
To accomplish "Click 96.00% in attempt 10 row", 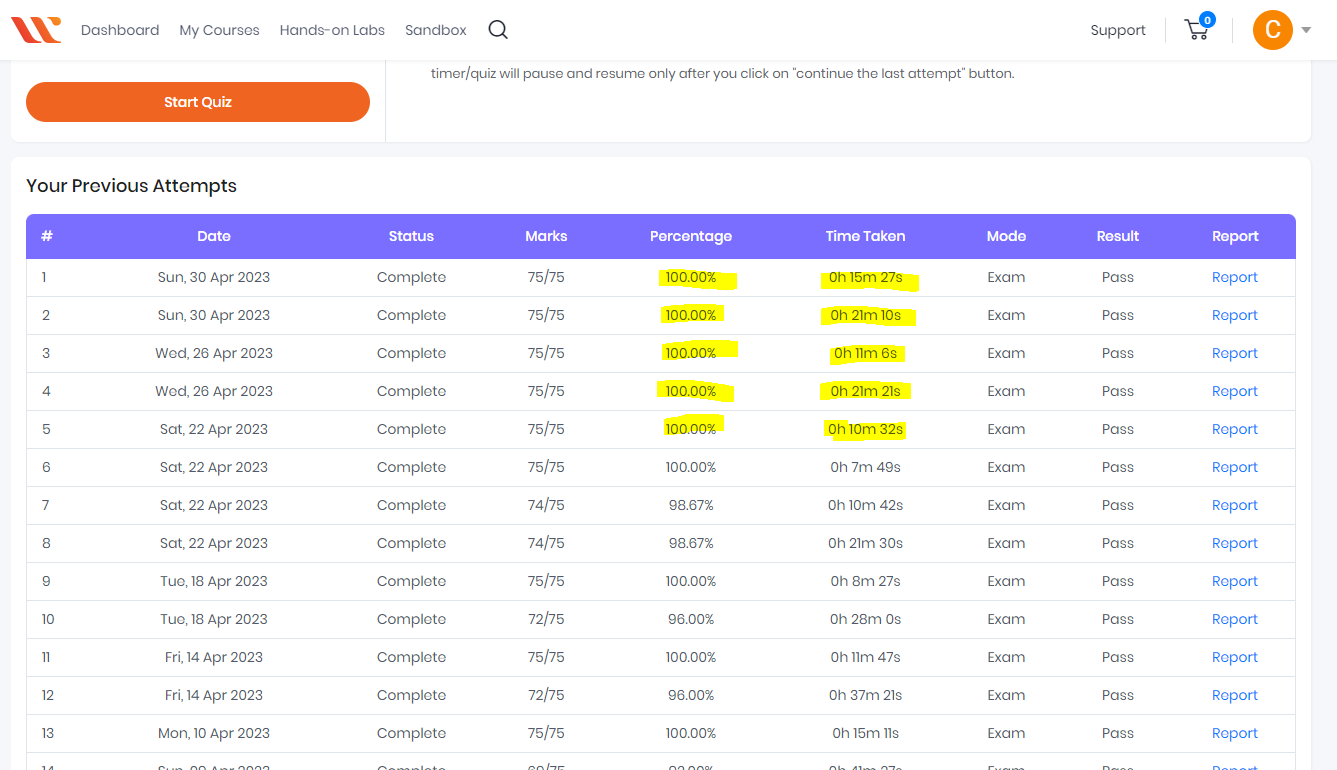I will click(691, 619).
